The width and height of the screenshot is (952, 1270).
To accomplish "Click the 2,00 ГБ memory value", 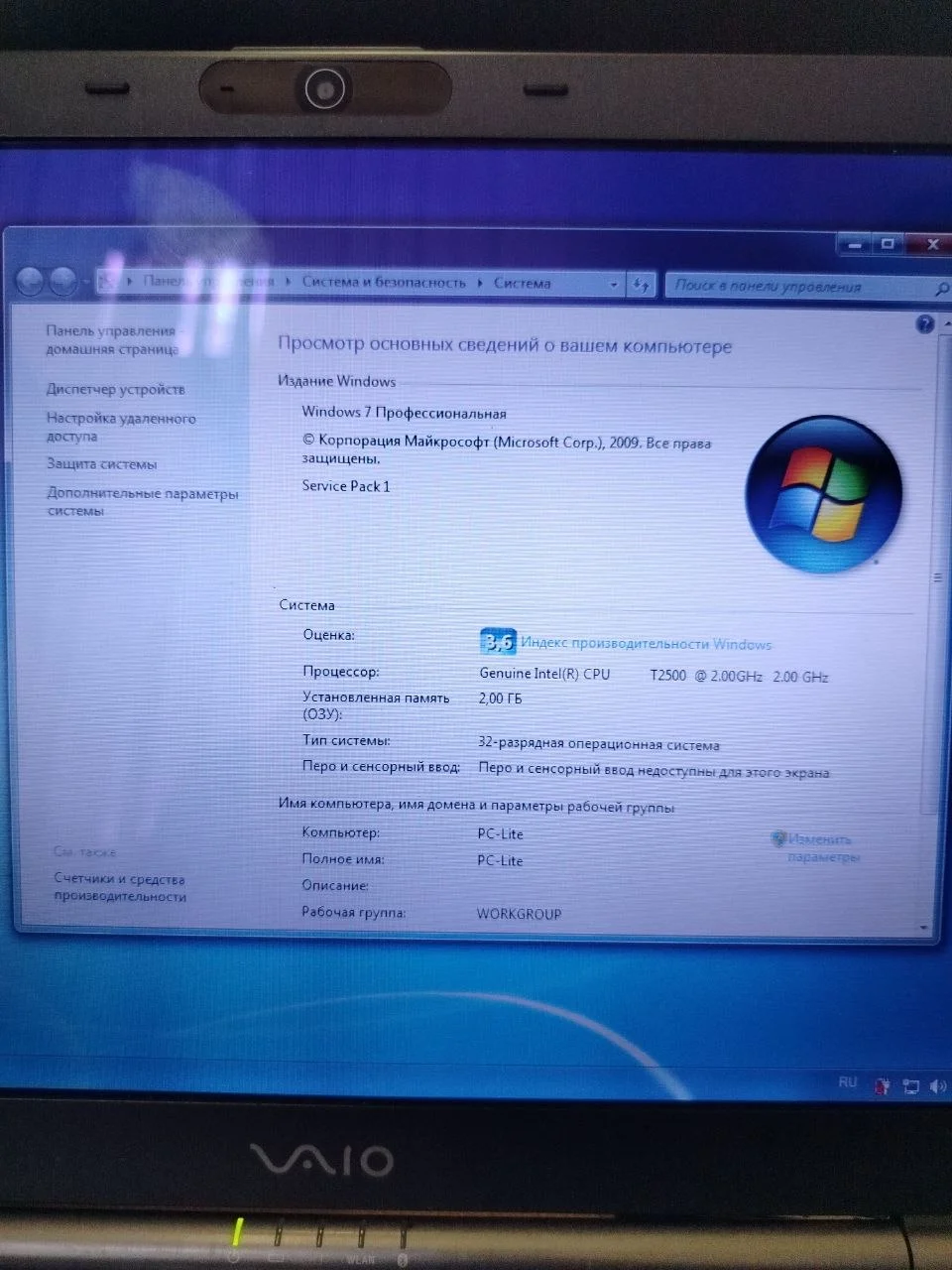I will coord(500,698).
